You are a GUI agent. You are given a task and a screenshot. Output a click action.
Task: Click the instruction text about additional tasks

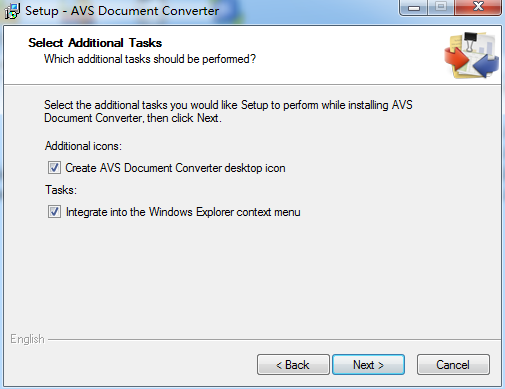pos(228,111)
